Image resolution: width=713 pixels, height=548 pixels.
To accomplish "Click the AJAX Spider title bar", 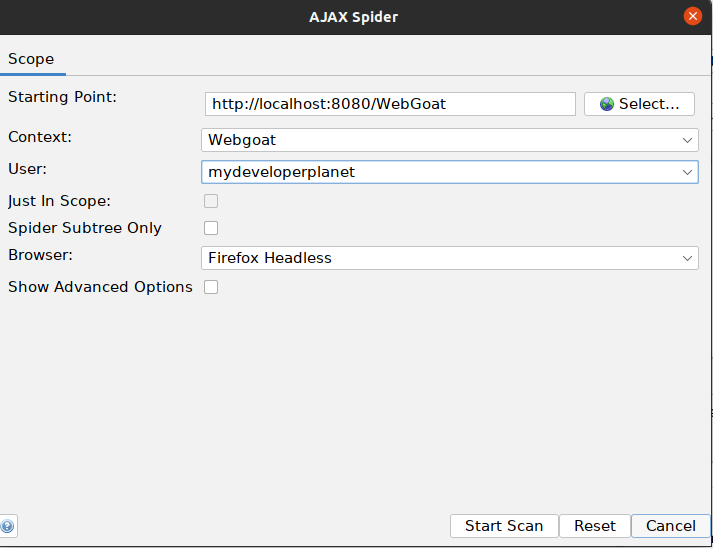I will pos(356,16).
